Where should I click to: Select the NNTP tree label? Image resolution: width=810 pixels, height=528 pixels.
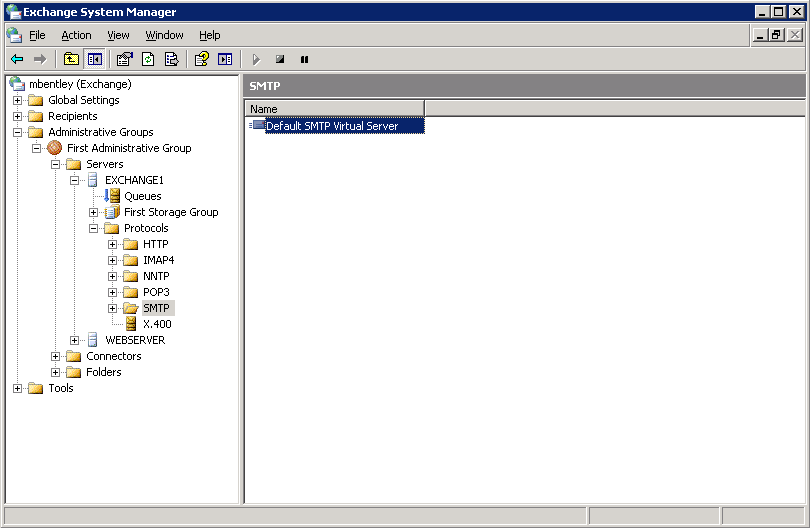[156, 276]
